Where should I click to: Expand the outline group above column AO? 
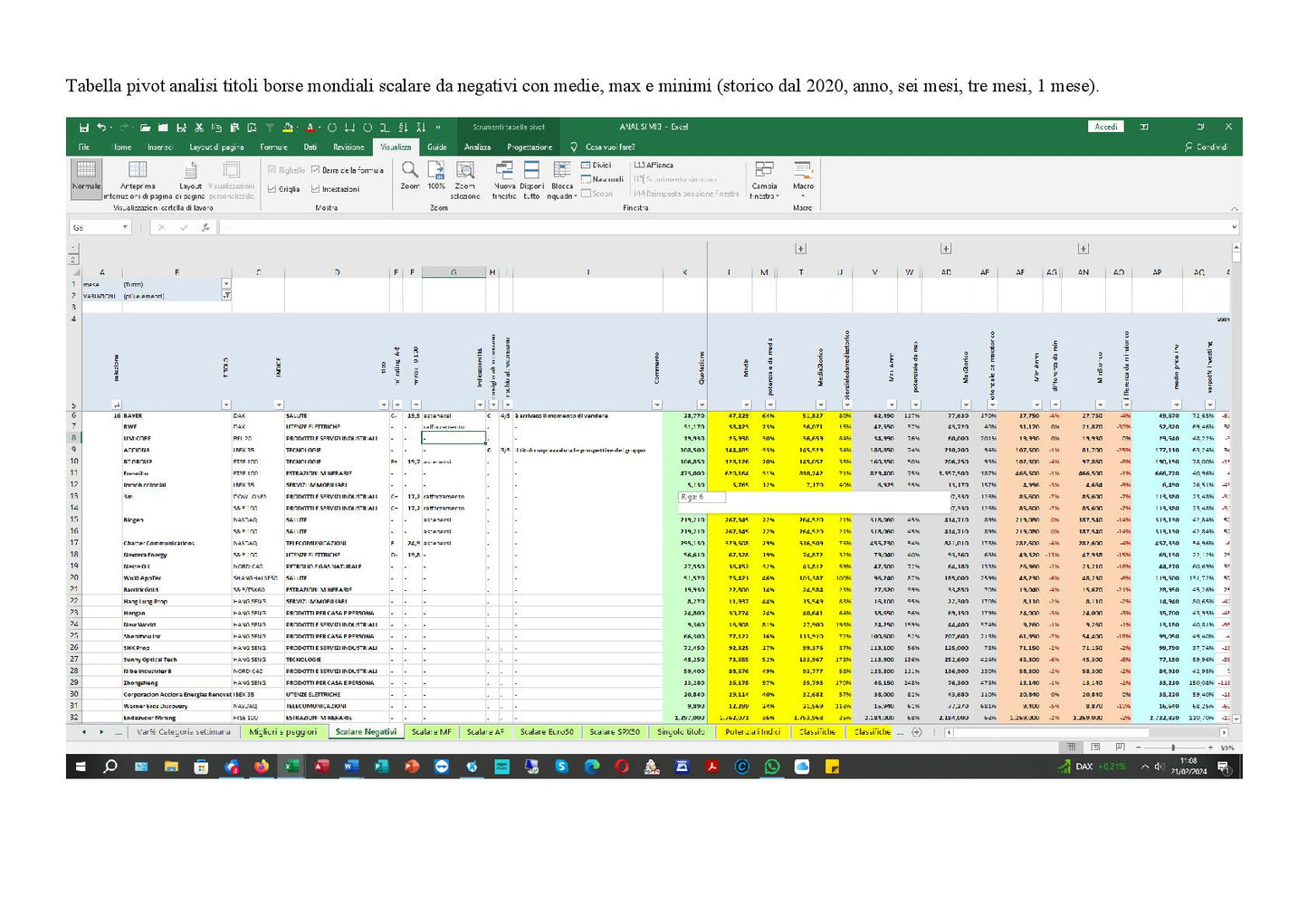(x=1083, y=249)
